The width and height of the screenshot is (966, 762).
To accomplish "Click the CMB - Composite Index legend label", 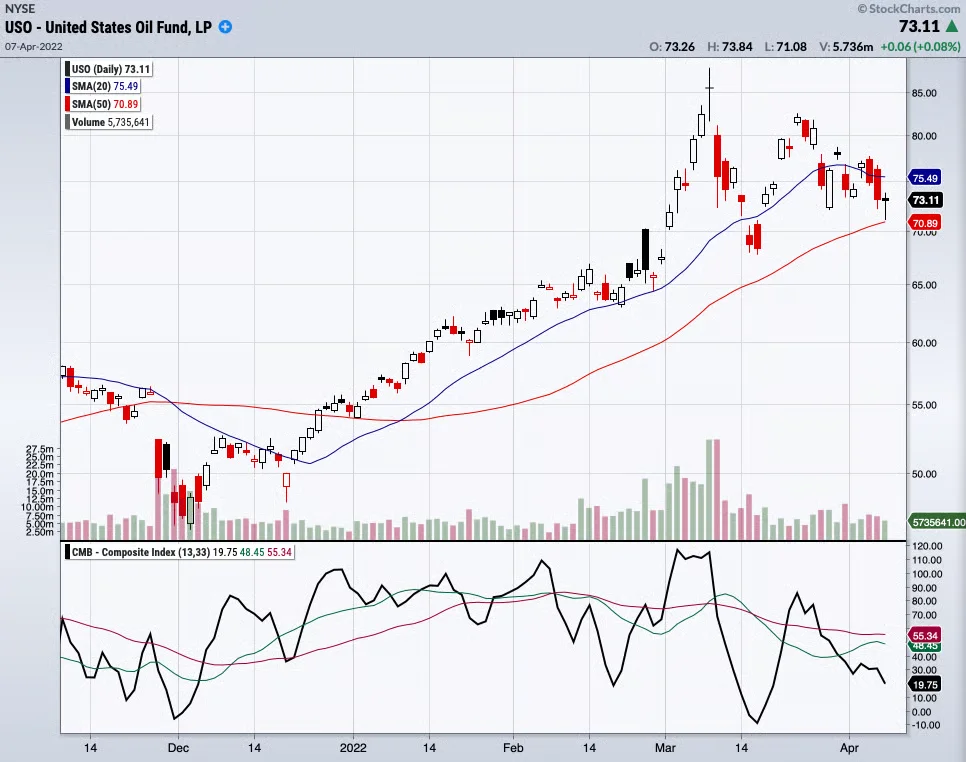I will point(179,552).
